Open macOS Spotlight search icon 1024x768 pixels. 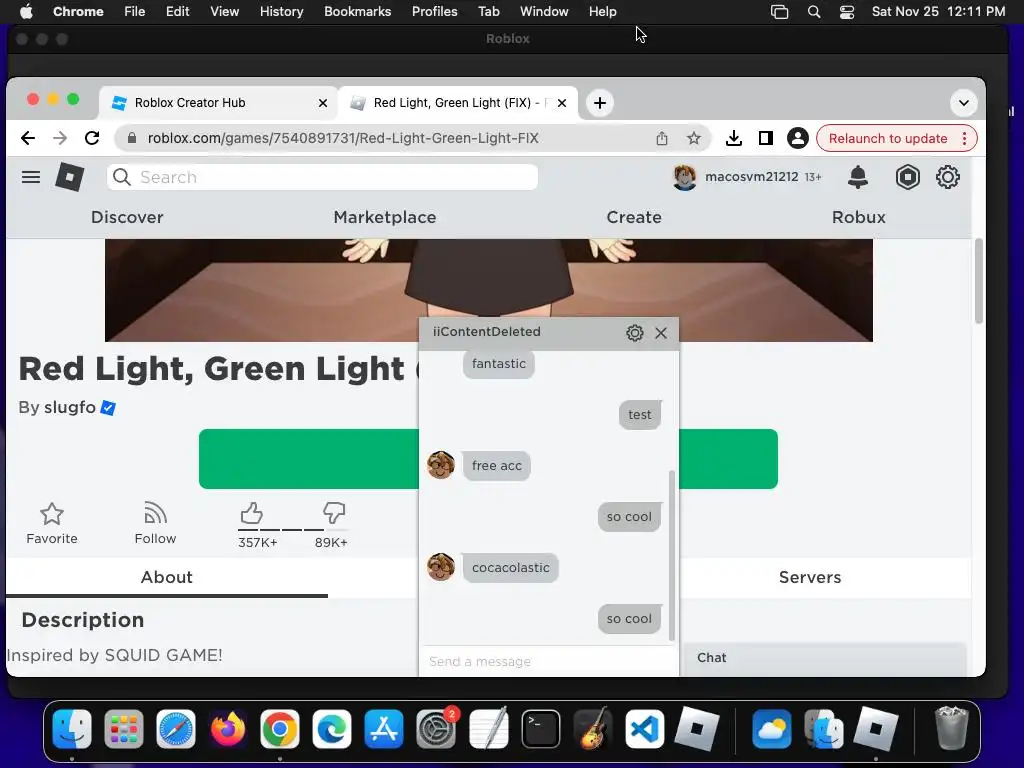point(814,12)
